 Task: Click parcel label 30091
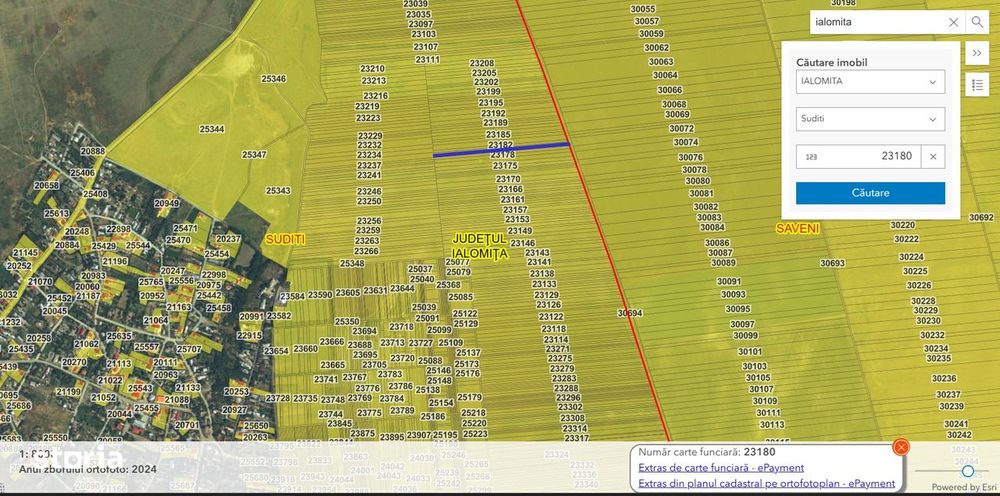click(729, 281)
